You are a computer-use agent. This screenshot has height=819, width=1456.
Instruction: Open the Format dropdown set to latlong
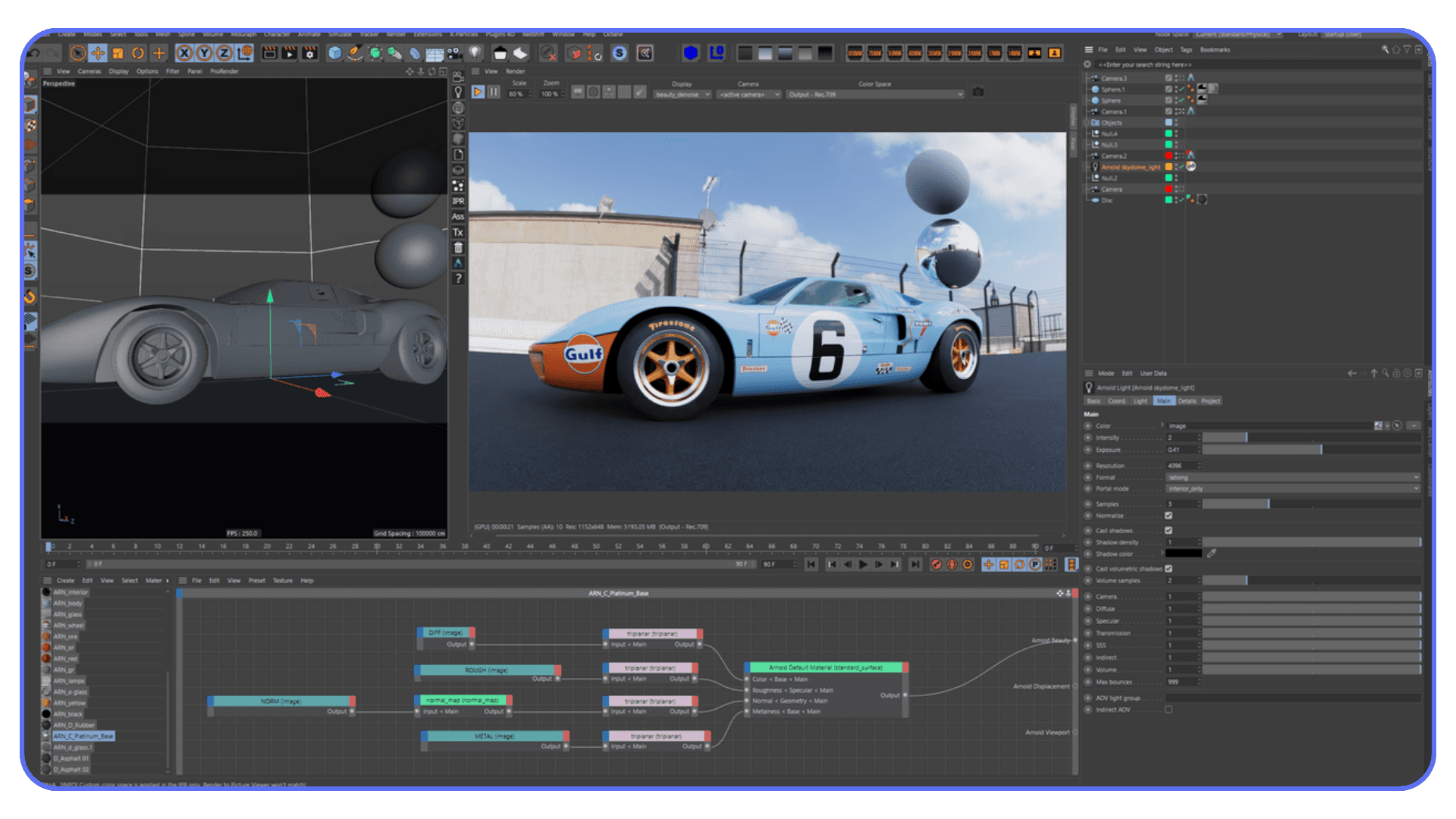(x=1289, y=477)
